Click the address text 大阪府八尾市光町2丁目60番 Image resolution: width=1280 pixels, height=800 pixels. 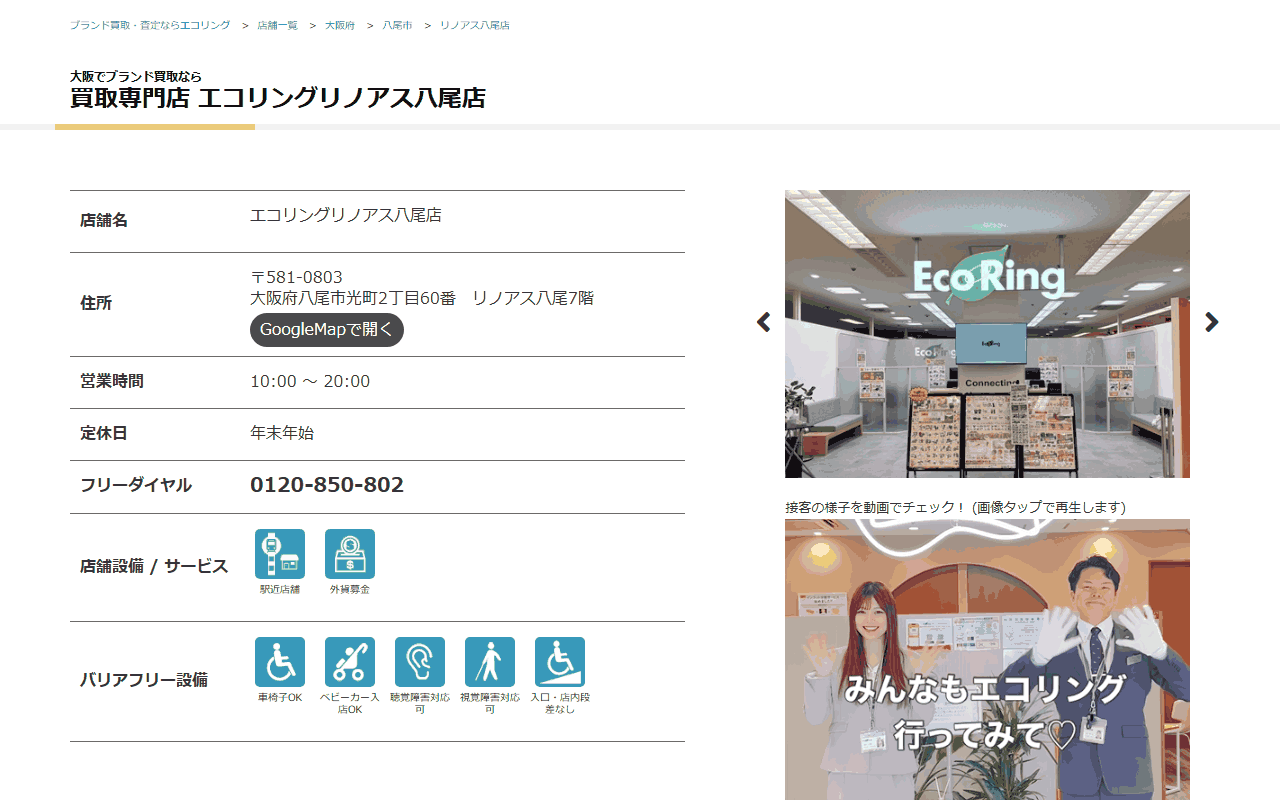coord(353,298)
